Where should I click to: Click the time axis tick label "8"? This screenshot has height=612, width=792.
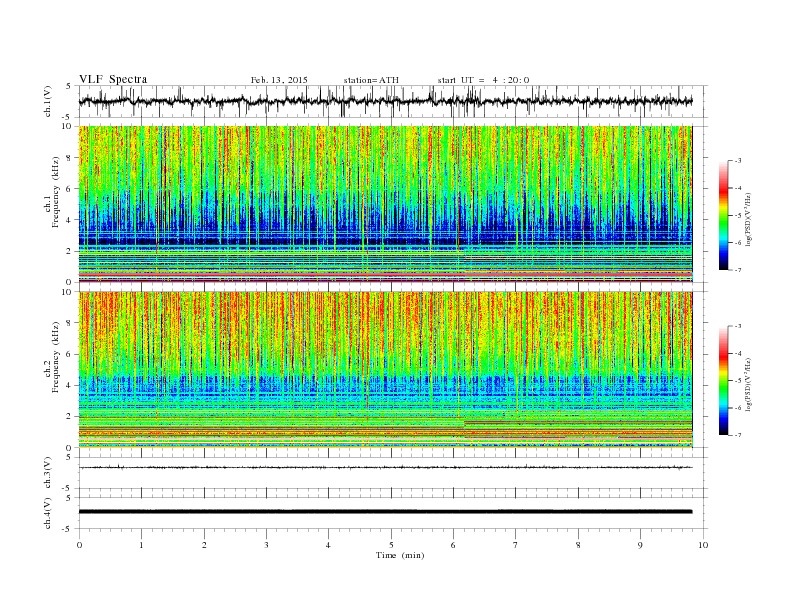[578, 545]
